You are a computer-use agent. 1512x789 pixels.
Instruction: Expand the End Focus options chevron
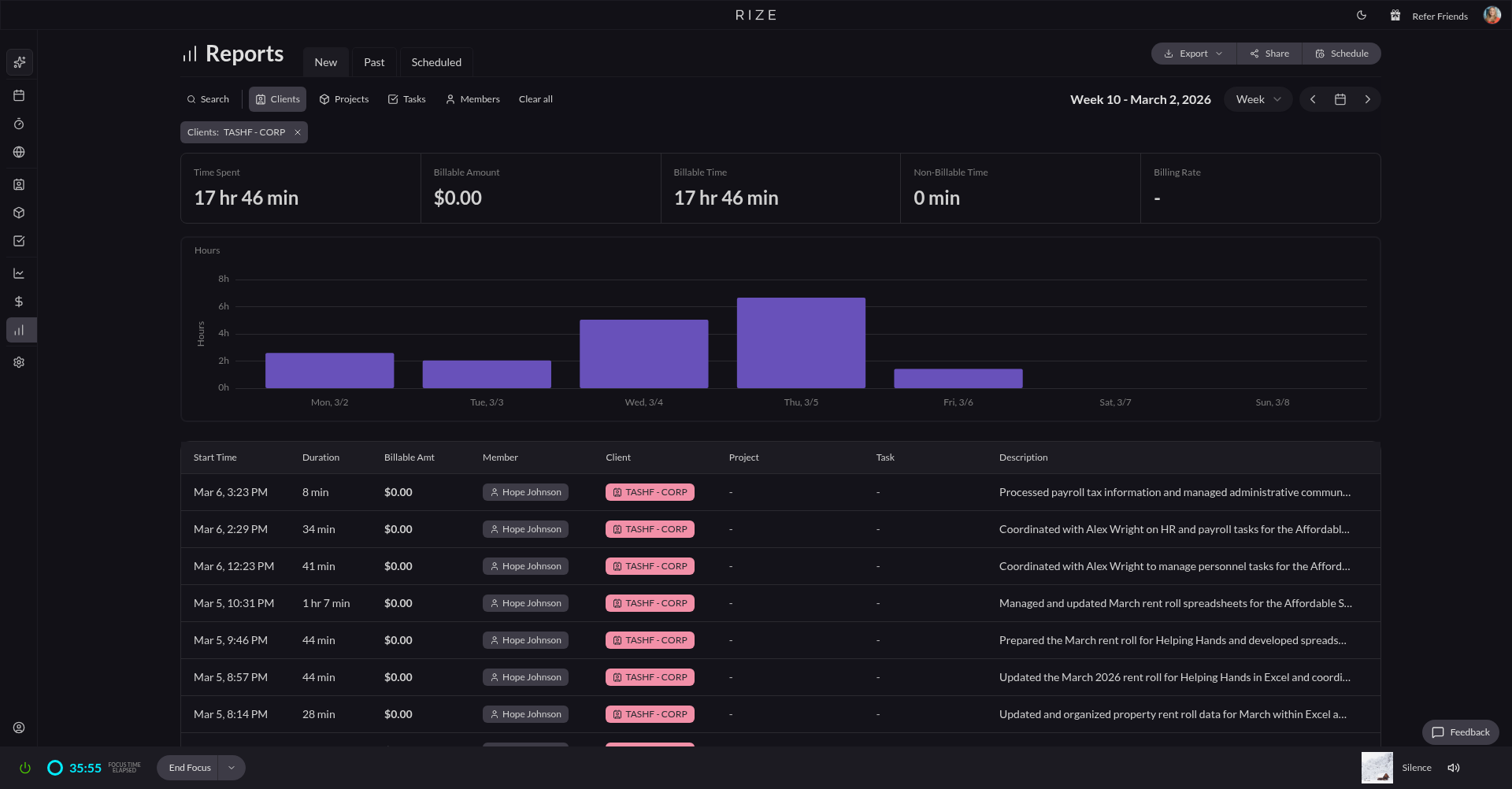pos(232,768)
